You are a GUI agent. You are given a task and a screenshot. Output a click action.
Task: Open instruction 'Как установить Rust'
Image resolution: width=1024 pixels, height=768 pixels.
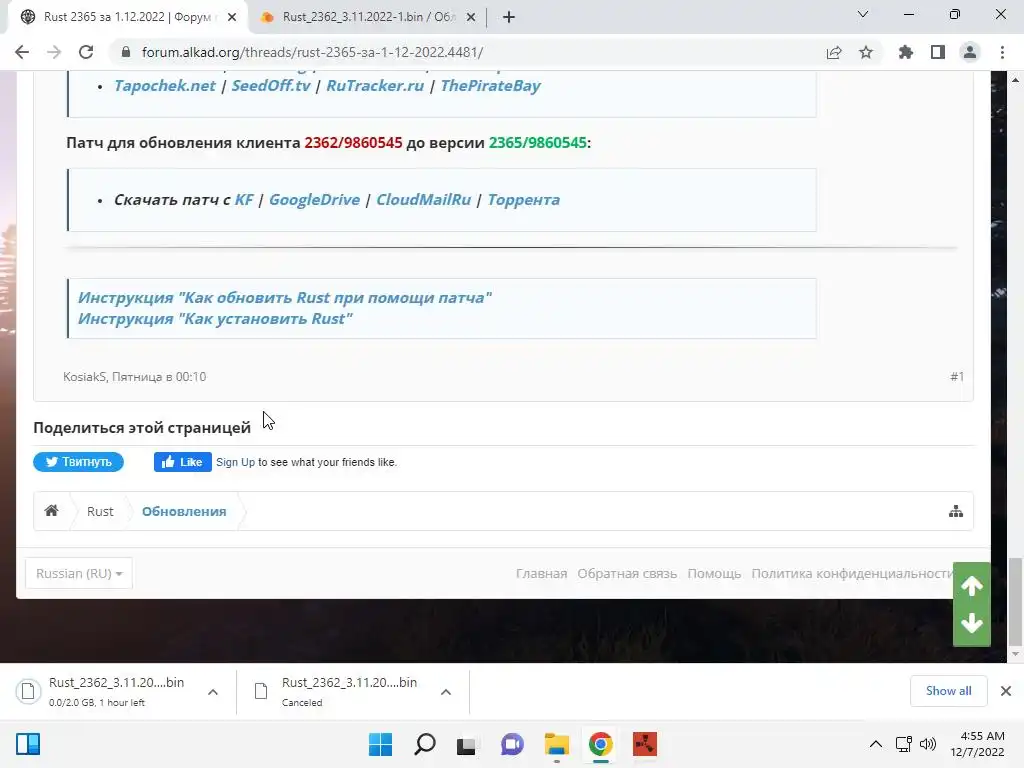[215, 319]
